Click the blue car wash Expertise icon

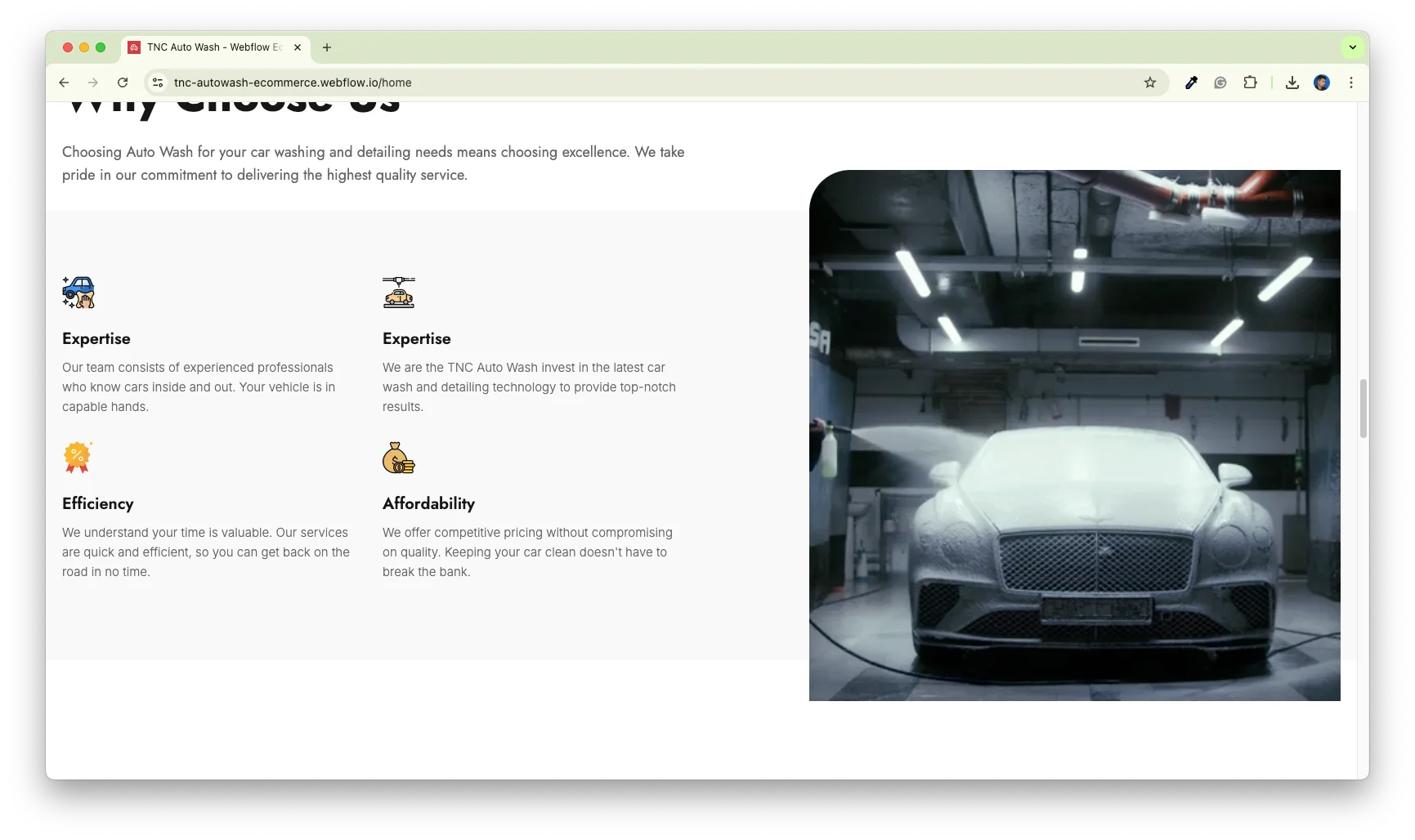click(78, 293)
